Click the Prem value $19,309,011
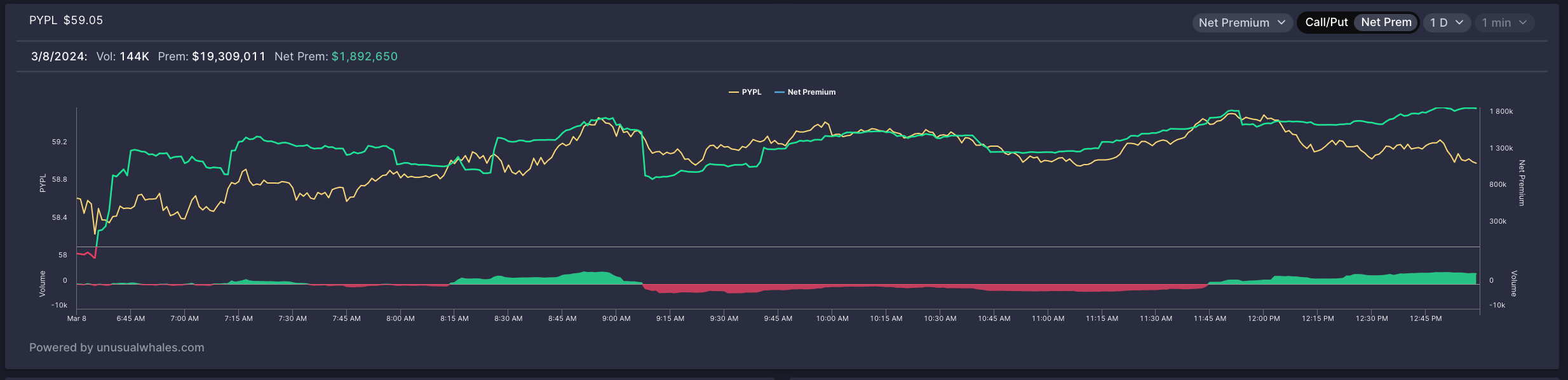1568x380 pixels. click(x=229, y=57)
